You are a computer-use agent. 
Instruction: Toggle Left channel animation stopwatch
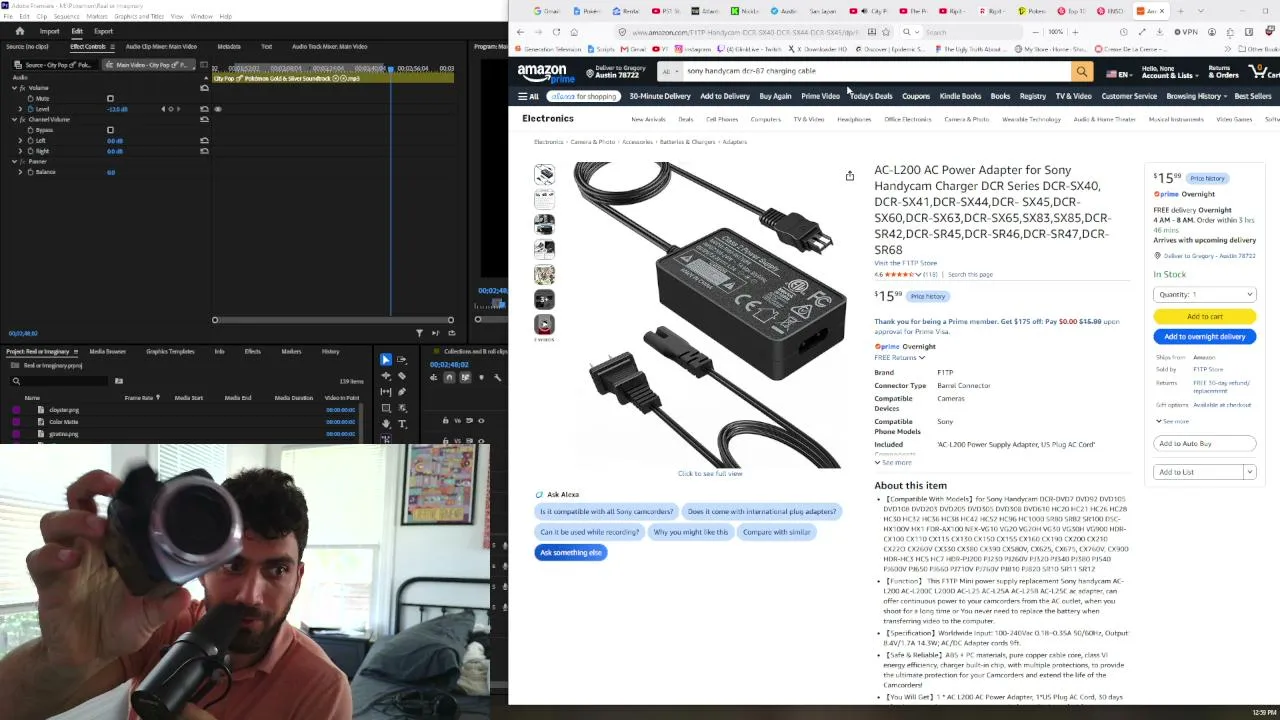31,141
